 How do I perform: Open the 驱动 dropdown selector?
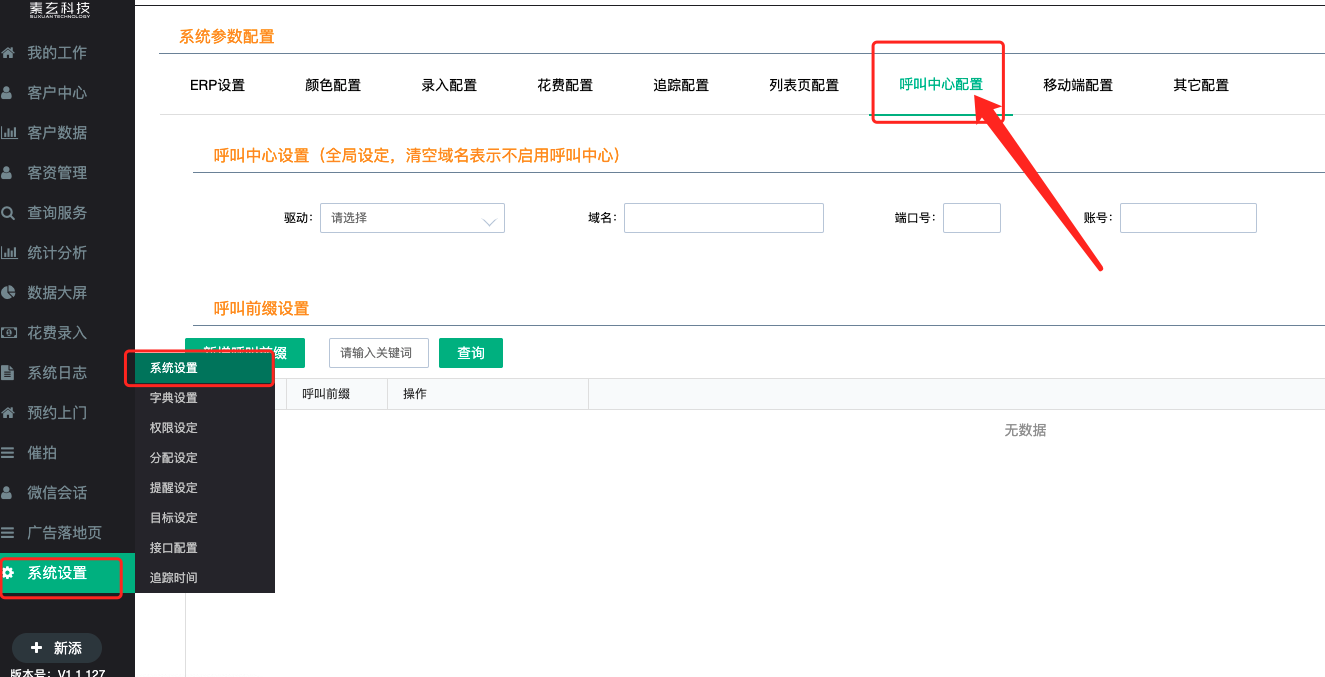tap(400, 218)
